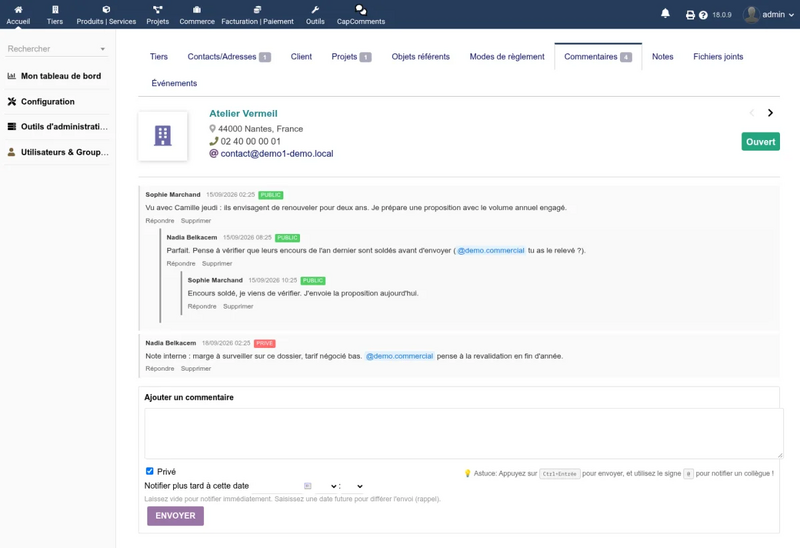Click into the Ajouter un commentaire textarea

[x=464, y=433]
